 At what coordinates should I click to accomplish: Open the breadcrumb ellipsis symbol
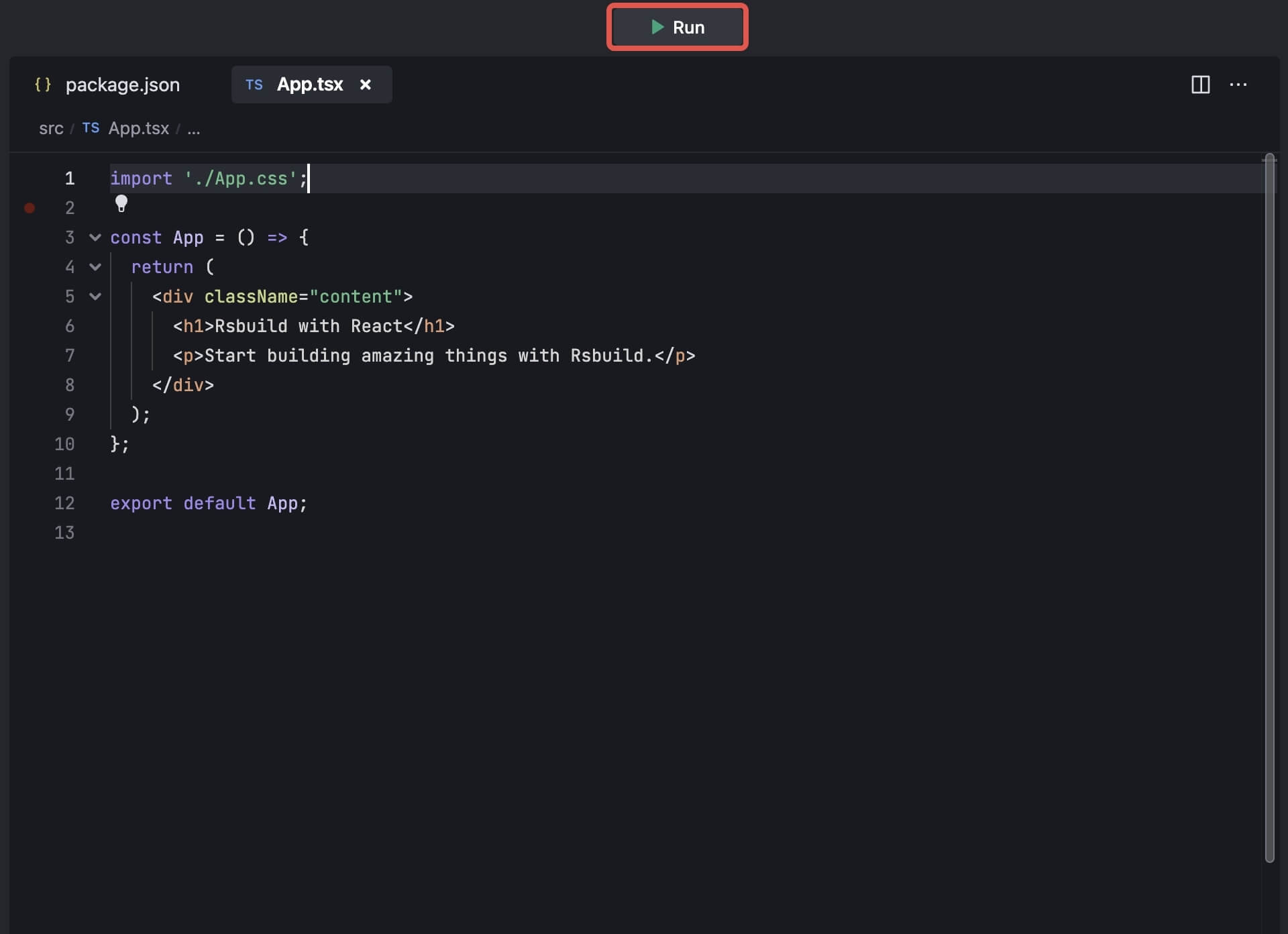[194, 128]
